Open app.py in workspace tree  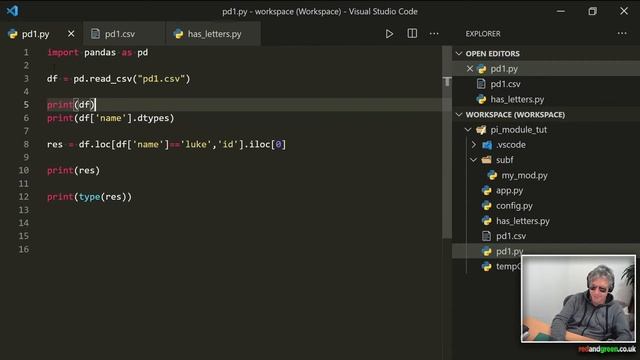pos(546,191)
